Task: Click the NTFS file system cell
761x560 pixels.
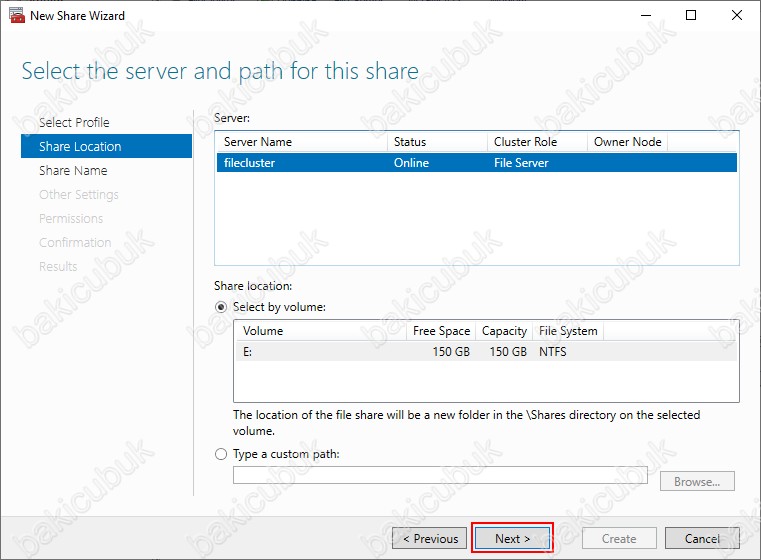Action: (552, 351)
